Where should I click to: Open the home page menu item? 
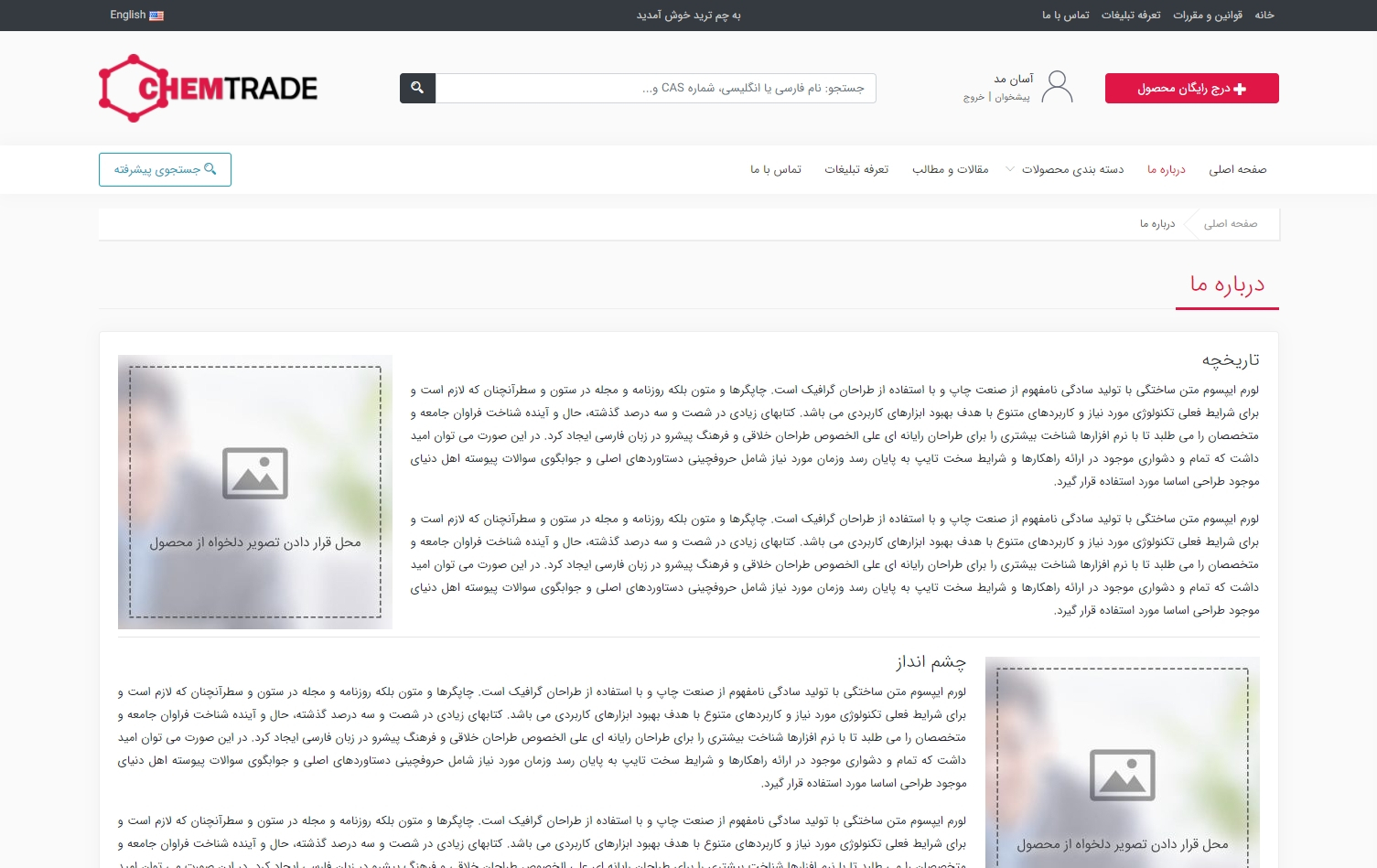click(1237, 169)
